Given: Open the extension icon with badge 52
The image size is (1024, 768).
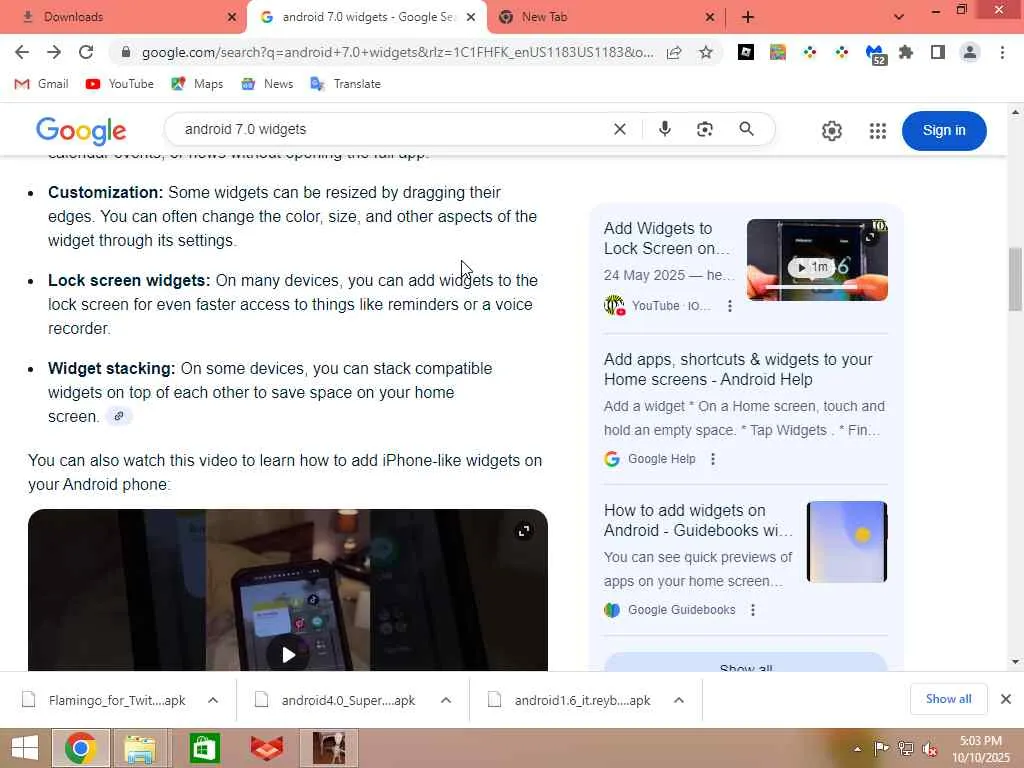Looking at the screenshot, I should coord(875,54).
